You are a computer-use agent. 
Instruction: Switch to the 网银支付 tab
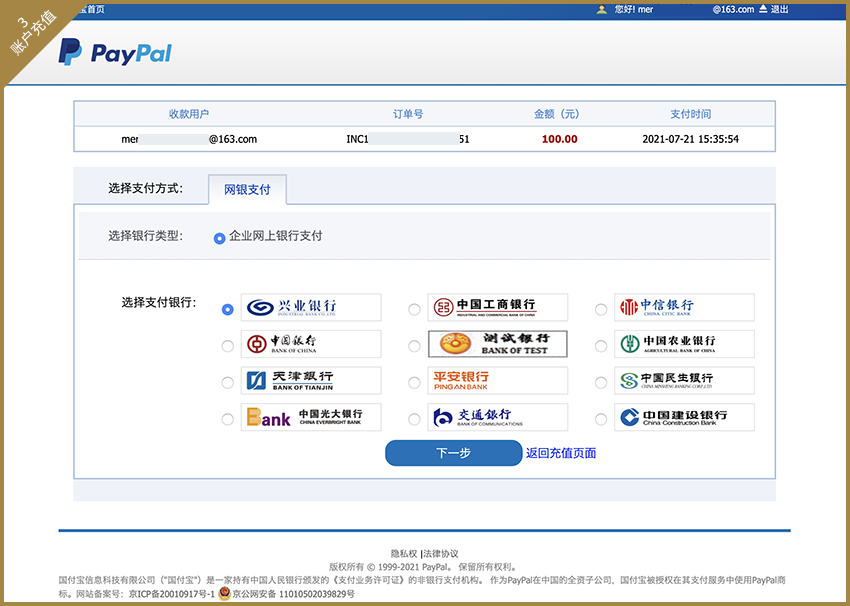[x=247, y=190]
